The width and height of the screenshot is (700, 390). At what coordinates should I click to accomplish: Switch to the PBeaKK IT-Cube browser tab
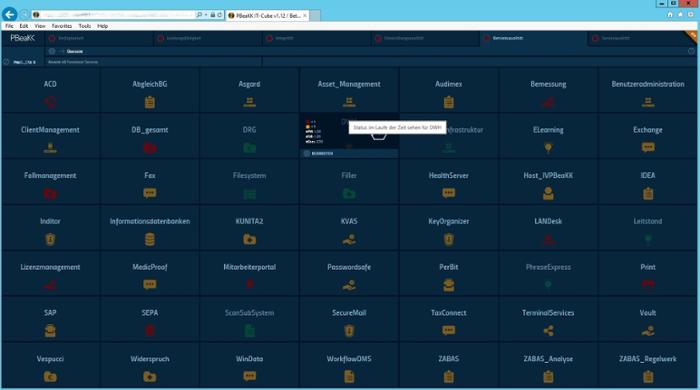pos(267,15)
